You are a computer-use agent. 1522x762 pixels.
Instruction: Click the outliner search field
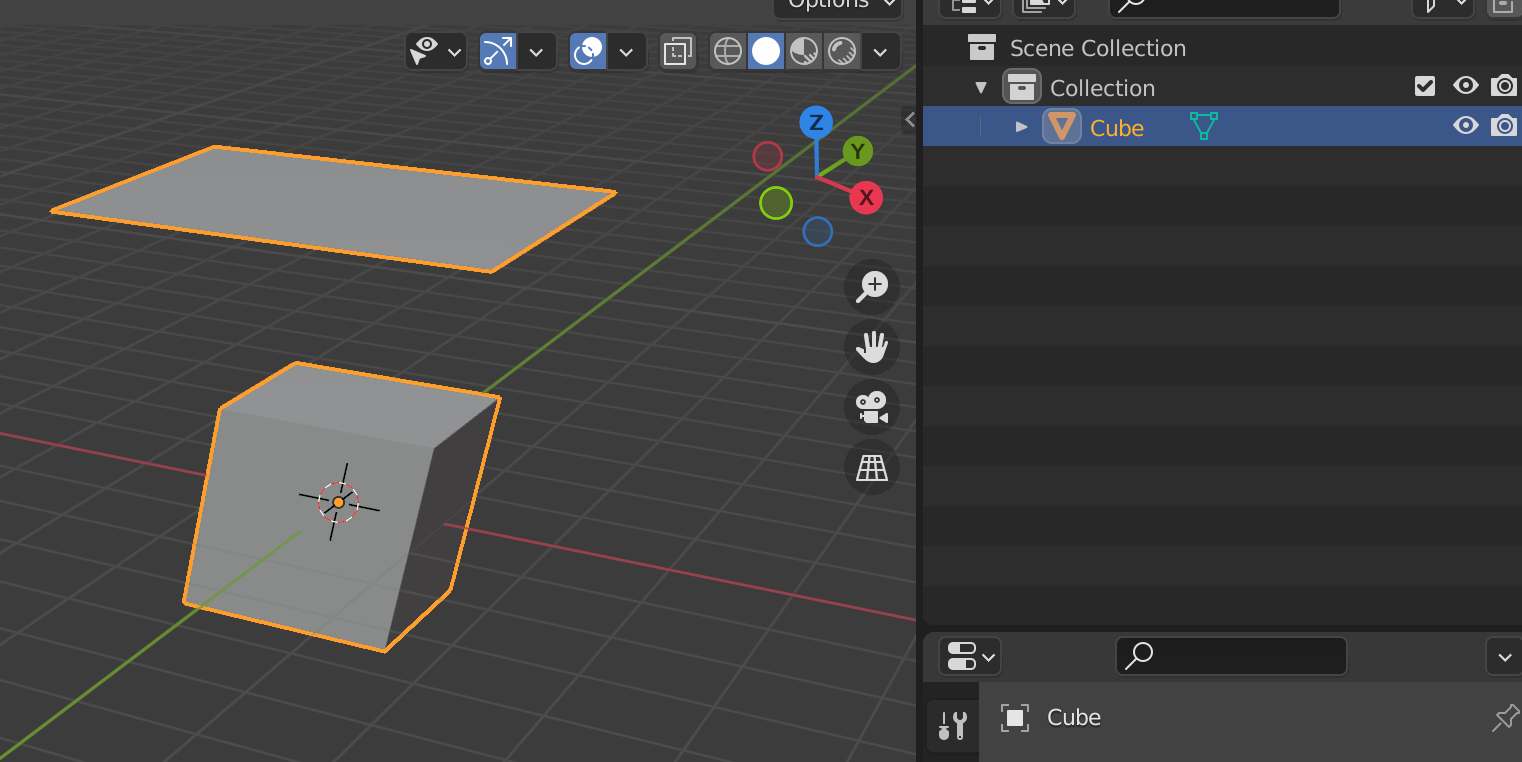[x=1224, y=6]
